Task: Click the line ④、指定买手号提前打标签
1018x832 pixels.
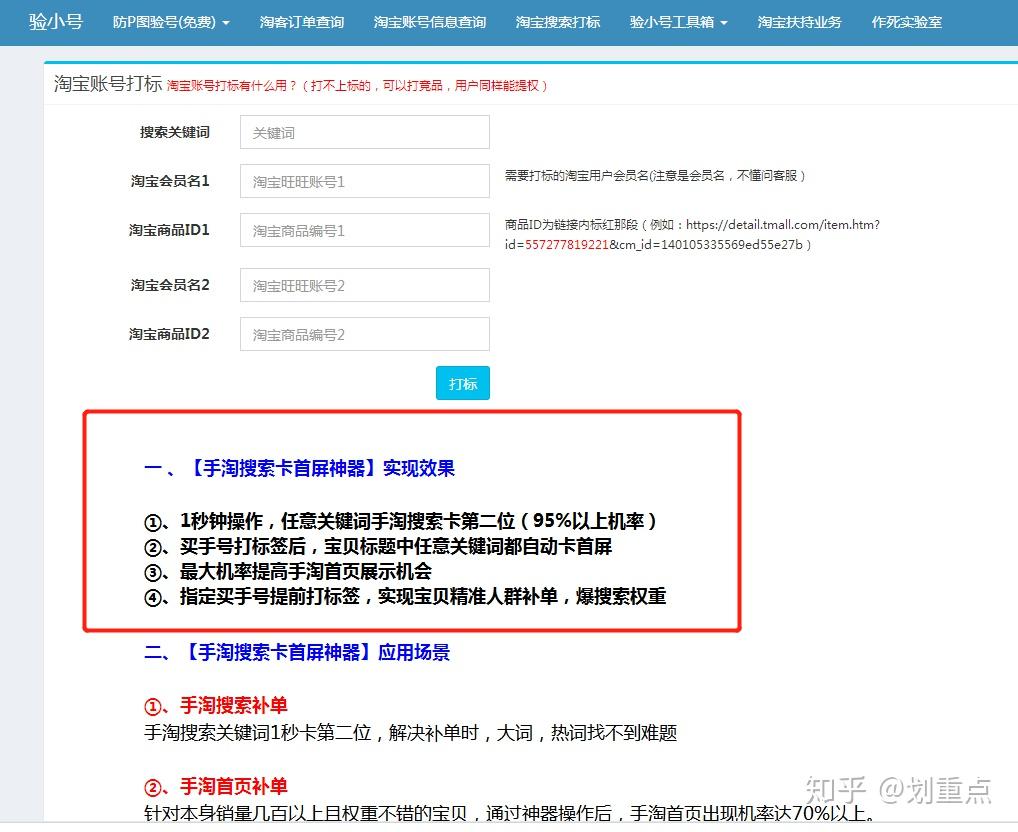Action: point(405,596)
